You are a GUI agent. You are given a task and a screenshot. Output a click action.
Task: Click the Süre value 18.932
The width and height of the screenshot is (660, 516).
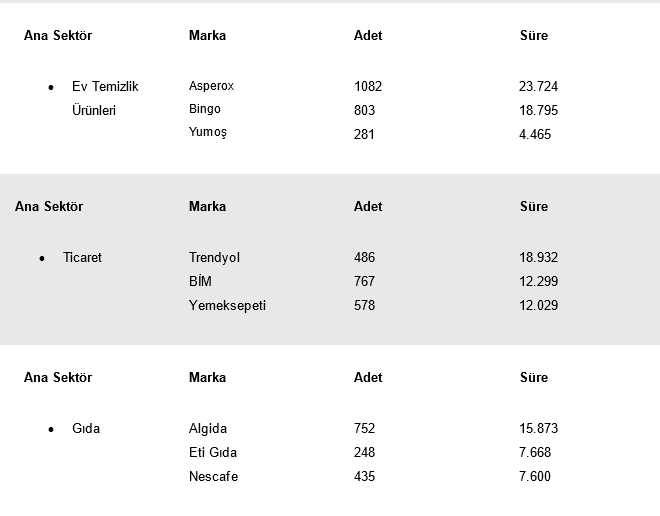pos(538,257)
